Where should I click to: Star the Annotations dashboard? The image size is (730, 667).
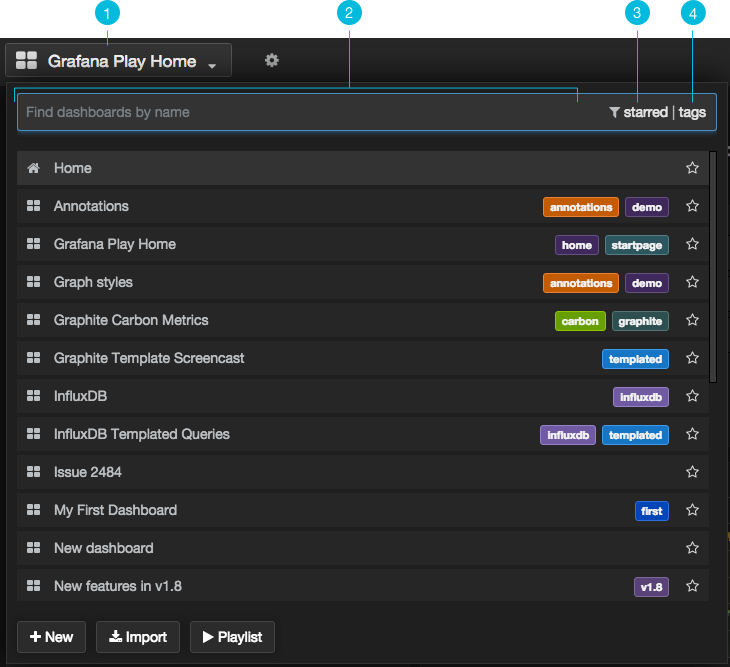coord(692,206)
